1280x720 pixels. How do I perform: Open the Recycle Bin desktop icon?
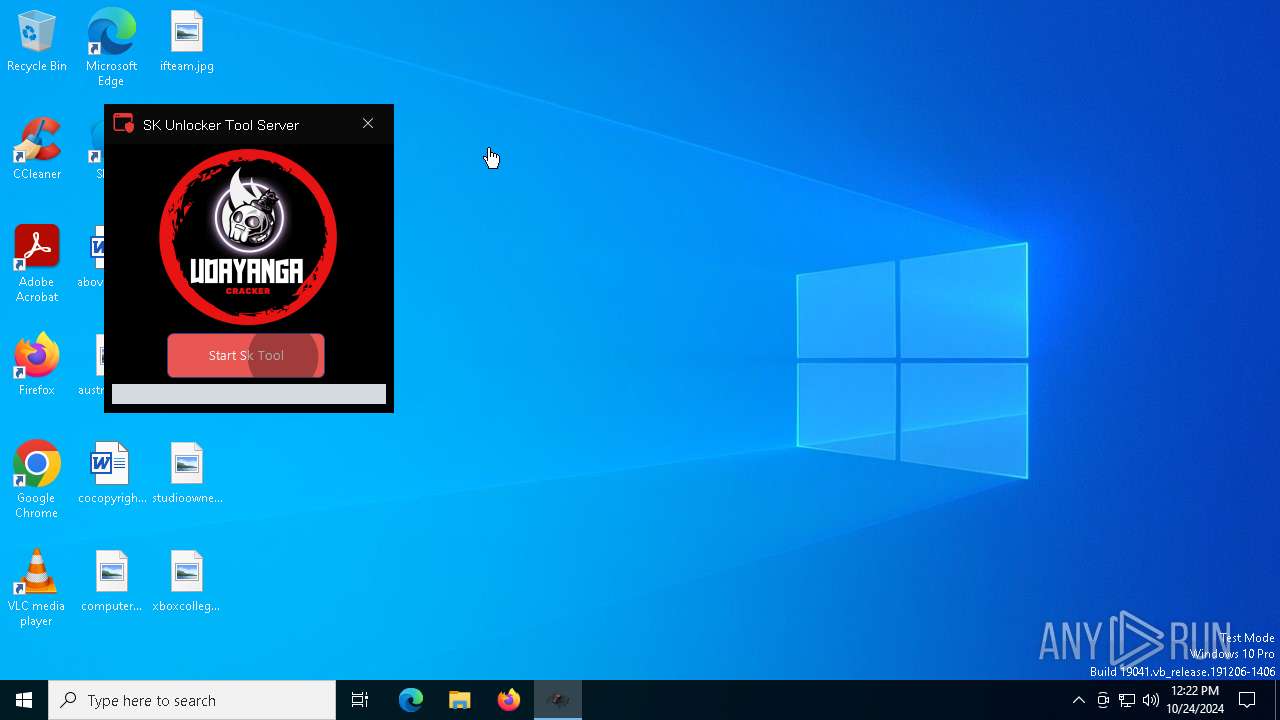coord(37,42)
